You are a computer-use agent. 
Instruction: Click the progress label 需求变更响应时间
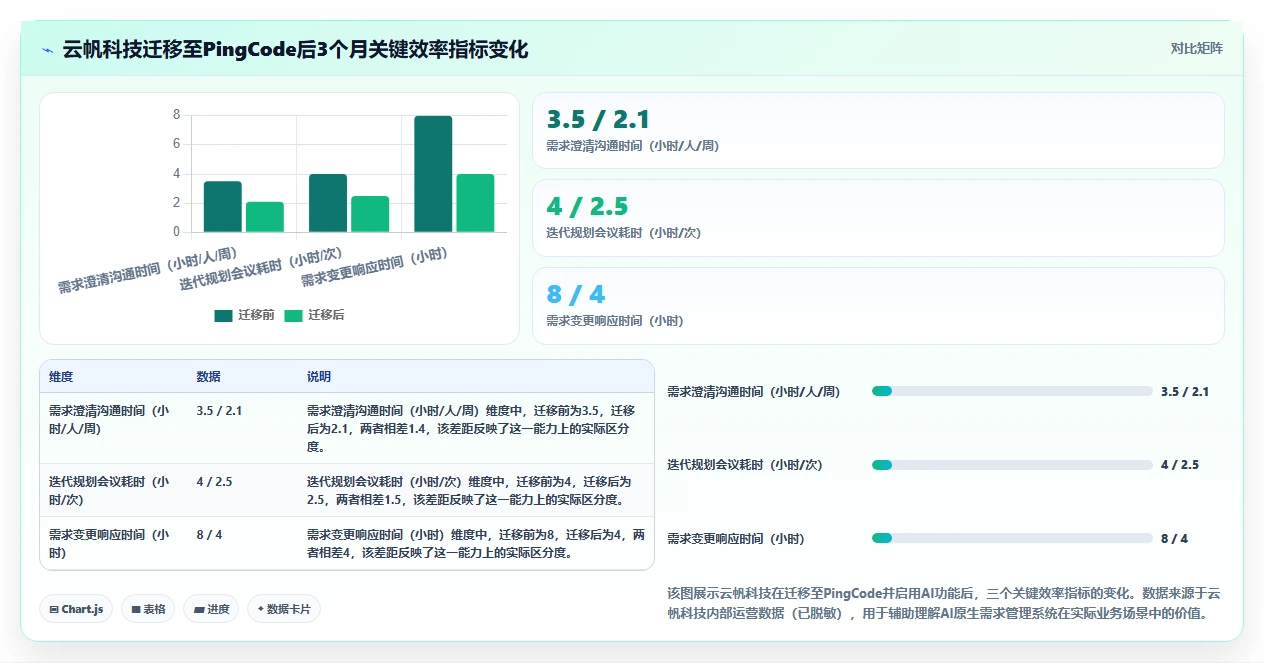tap(735, 538)
